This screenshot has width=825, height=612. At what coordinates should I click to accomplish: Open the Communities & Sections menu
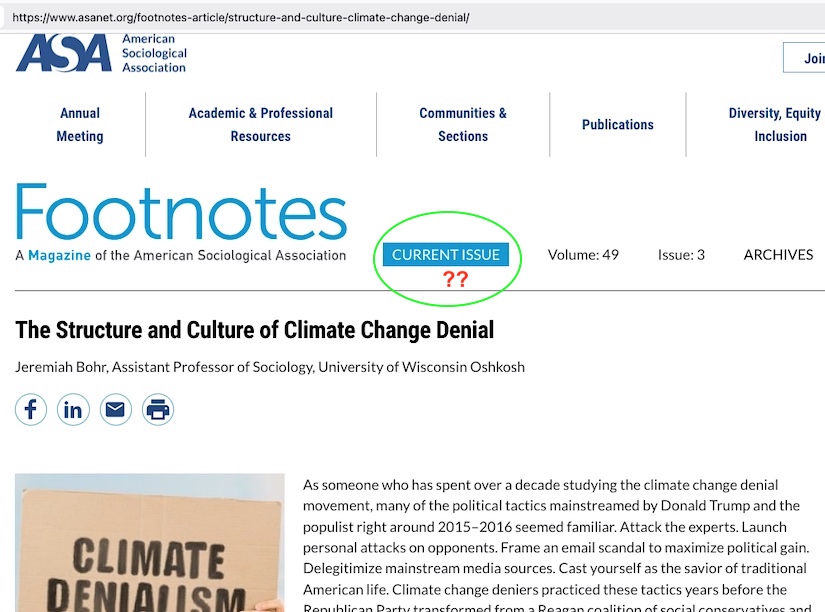click(462, 125)
